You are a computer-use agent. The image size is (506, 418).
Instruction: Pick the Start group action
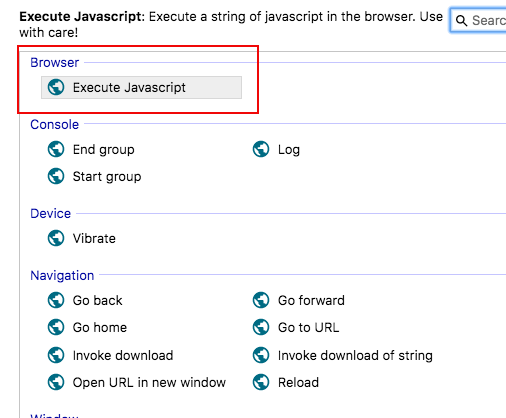click(x=94, y=176)
